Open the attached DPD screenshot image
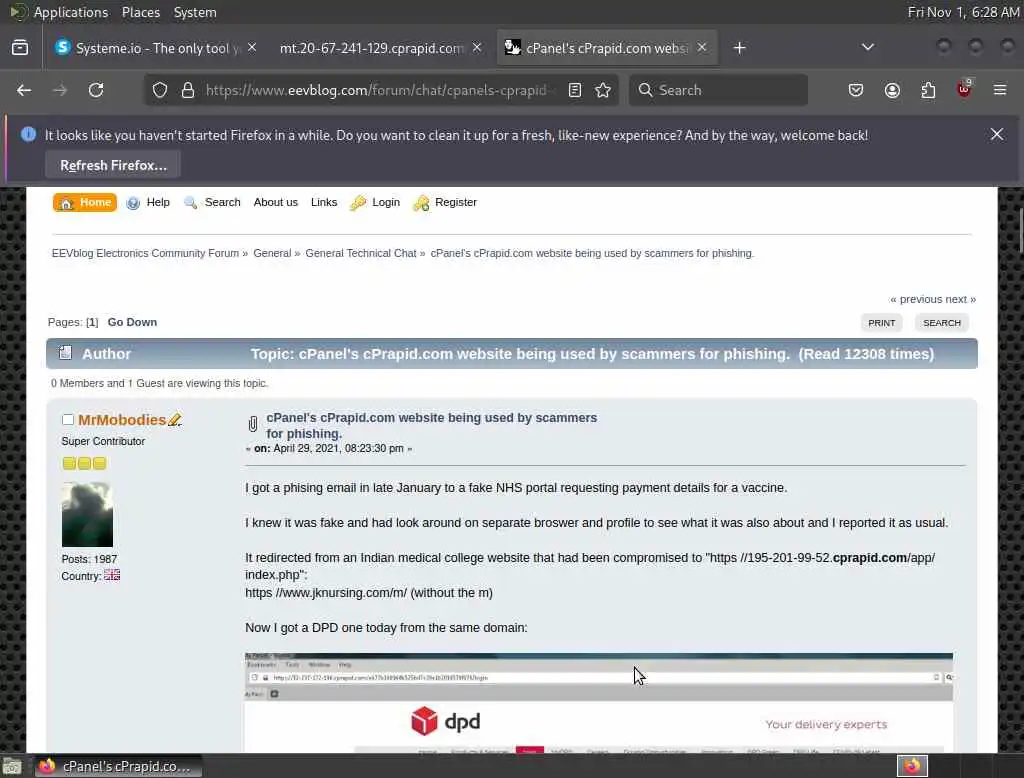Image resolution: width=1024 pixels, height=778 pixels. point(599,702)
